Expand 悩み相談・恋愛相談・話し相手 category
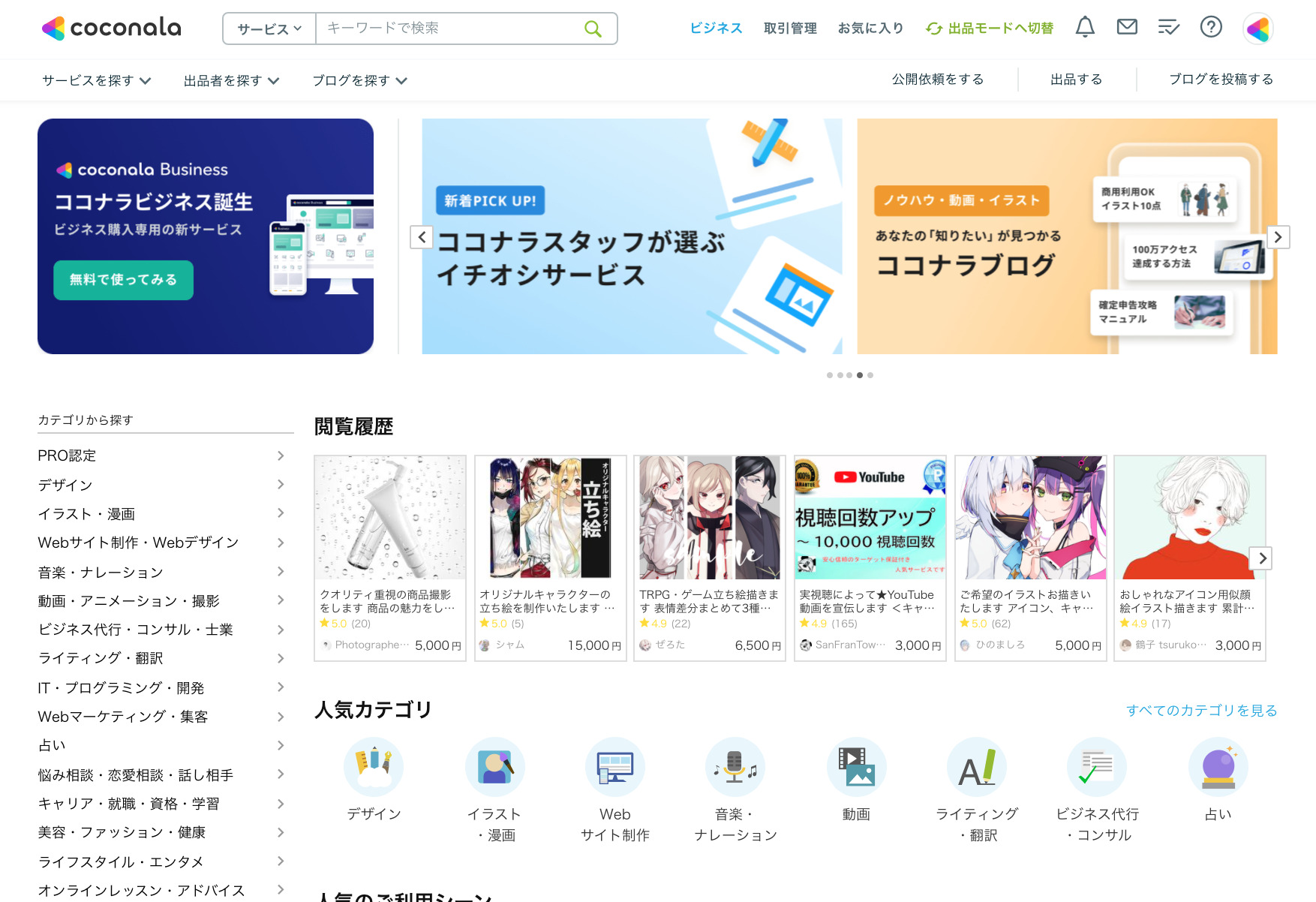The image size is (1316, 902). coord(162,774)
